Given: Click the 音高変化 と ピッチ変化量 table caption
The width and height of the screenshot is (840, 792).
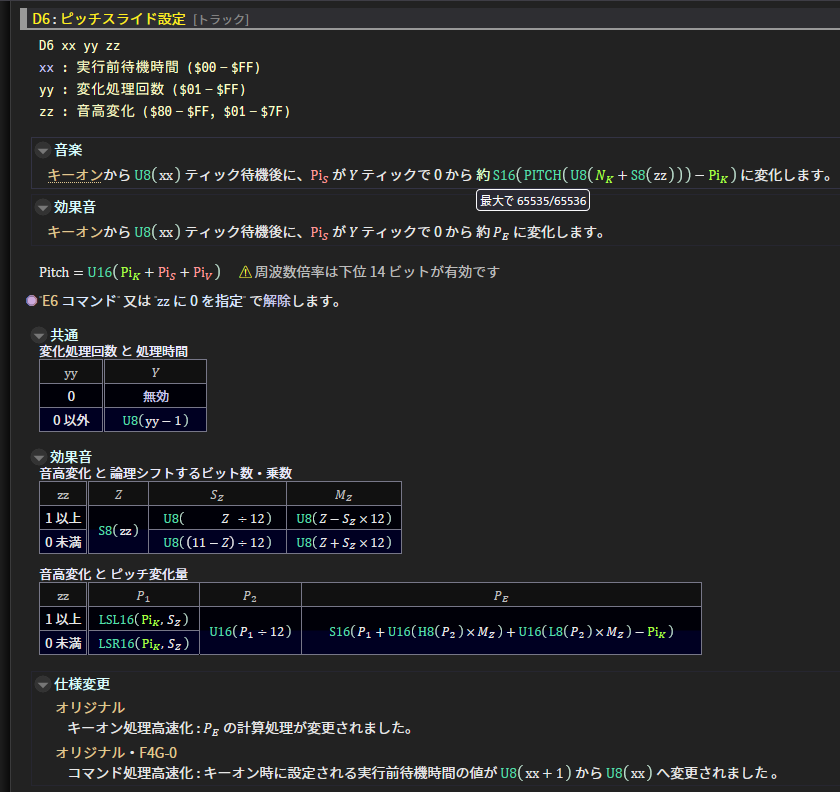Looking at the screenshot, I should [x=114, y=574].
